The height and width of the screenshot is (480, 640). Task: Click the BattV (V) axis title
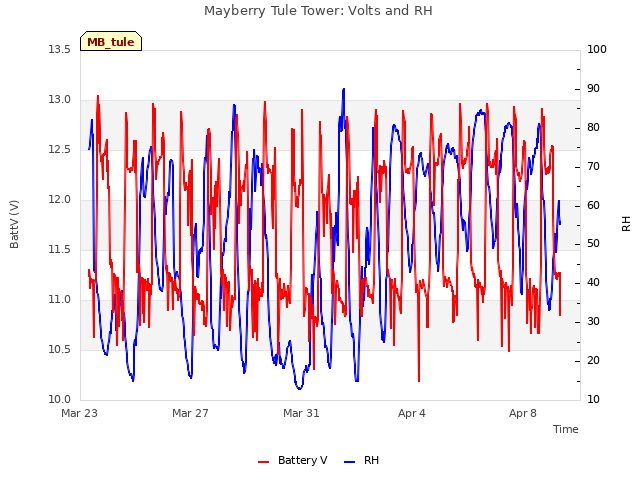14,224
